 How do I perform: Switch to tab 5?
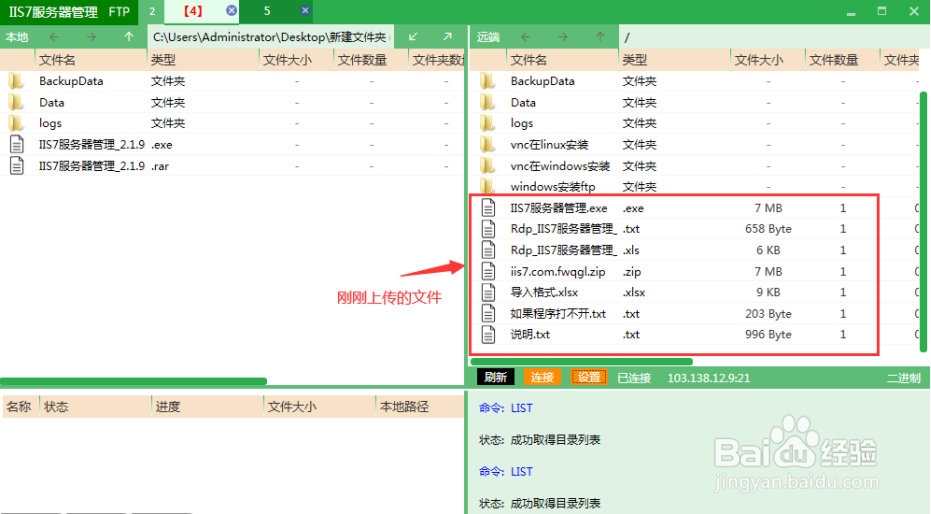(x=267, y=11)
